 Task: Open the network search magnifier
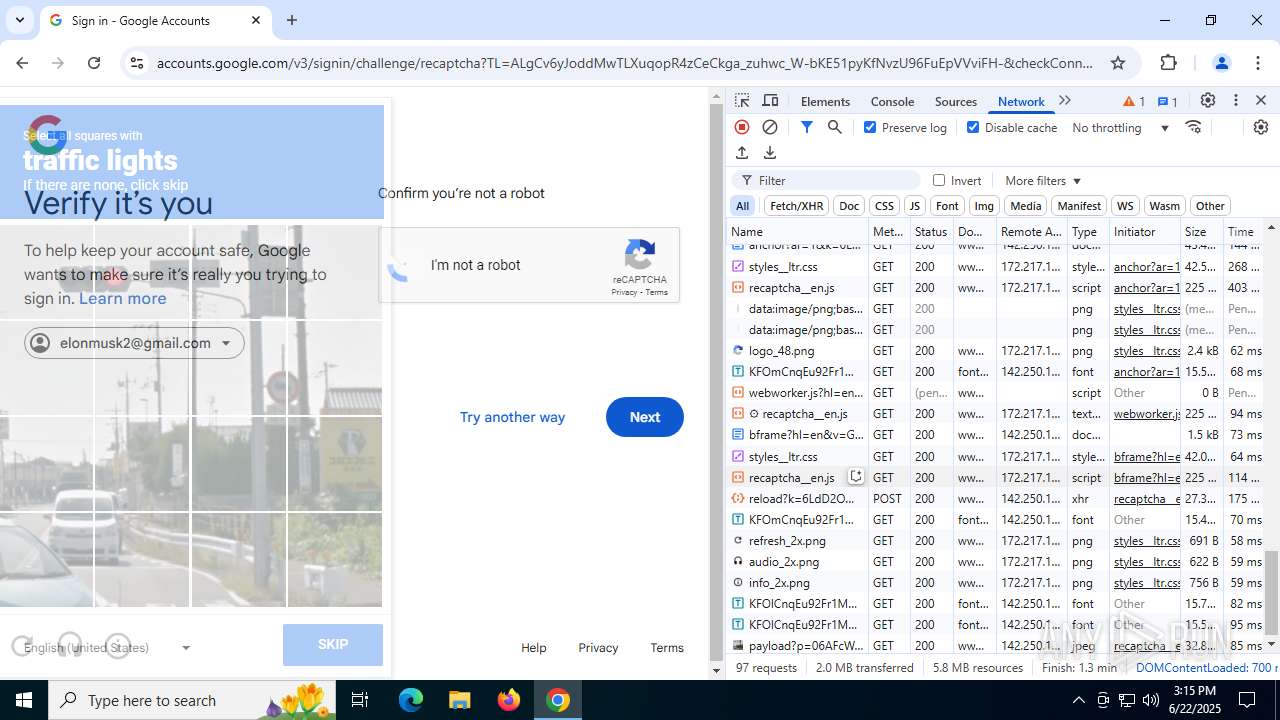835,127
